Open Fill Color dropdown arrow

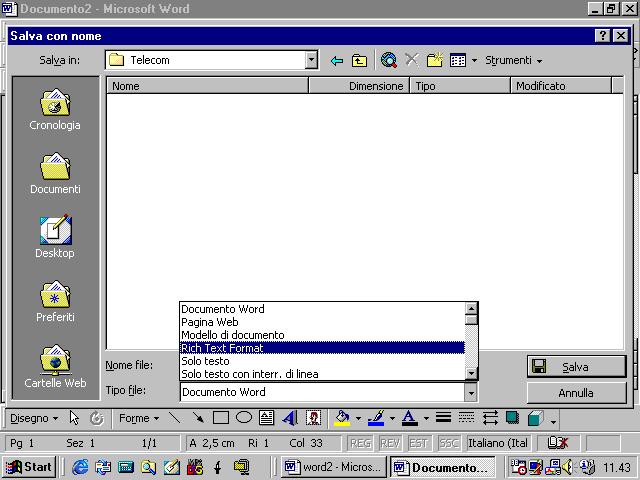(358, 418)
